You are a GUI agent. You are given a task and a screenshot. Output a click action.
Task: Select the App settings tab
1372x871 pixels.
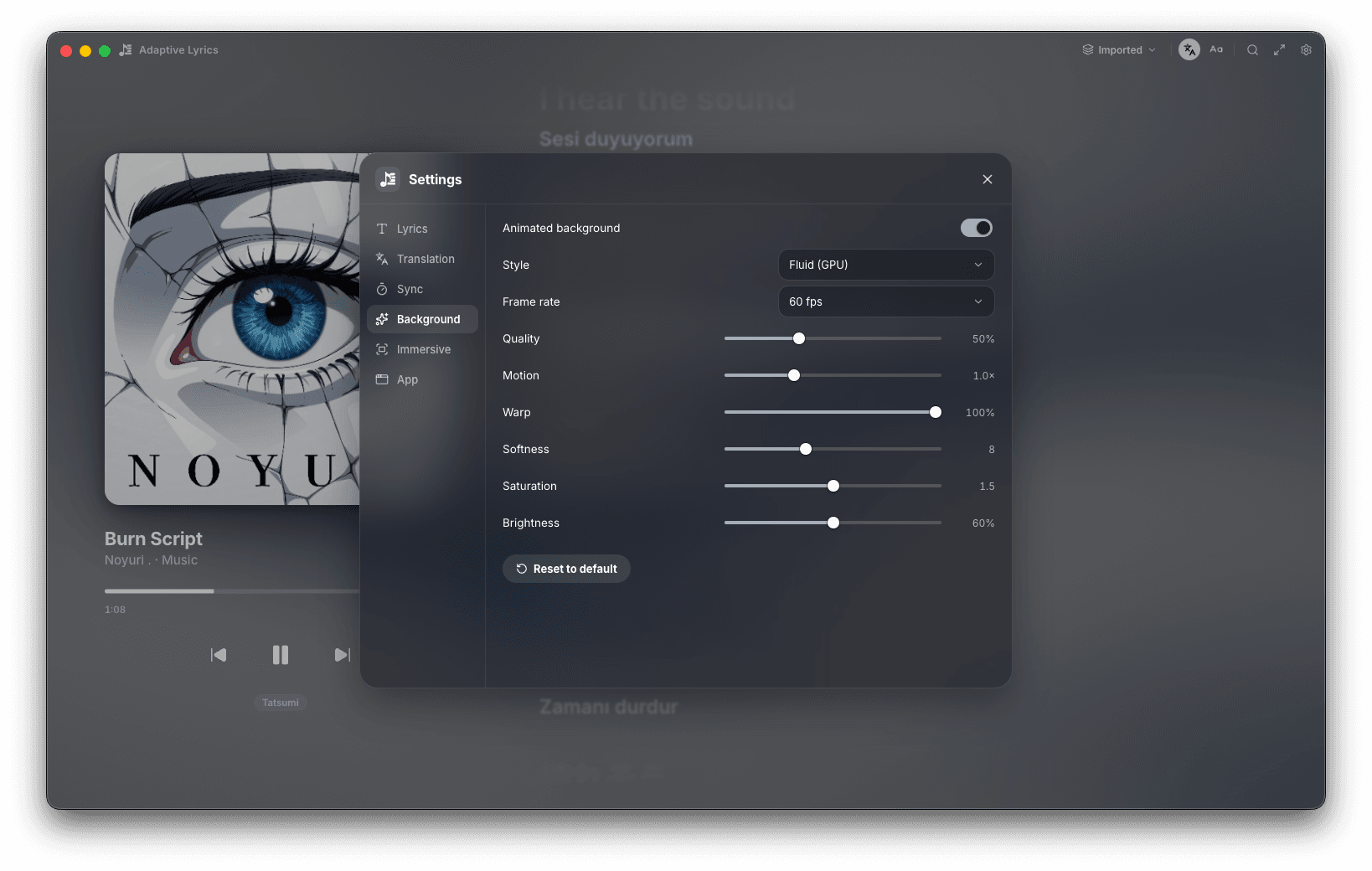[x=422, y=379]
